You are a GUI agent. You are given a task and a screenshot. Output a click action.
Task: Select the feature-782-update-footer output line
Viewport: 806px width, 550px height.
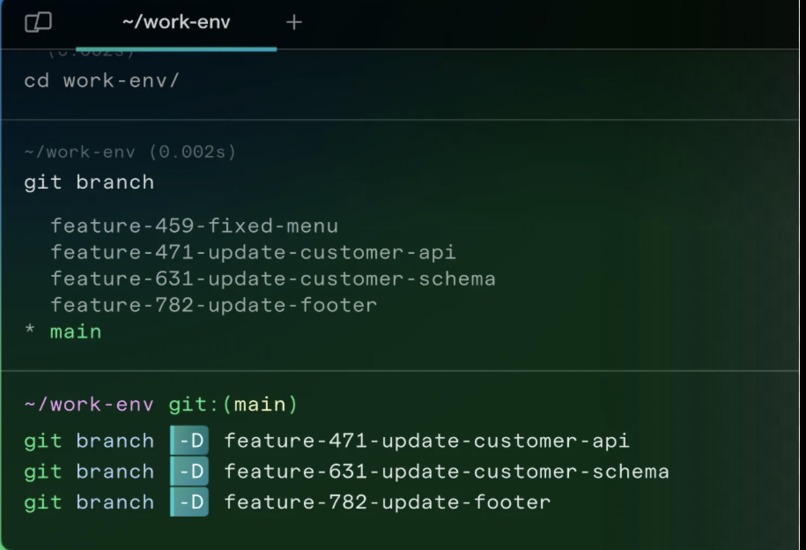[x=214, y=305]
